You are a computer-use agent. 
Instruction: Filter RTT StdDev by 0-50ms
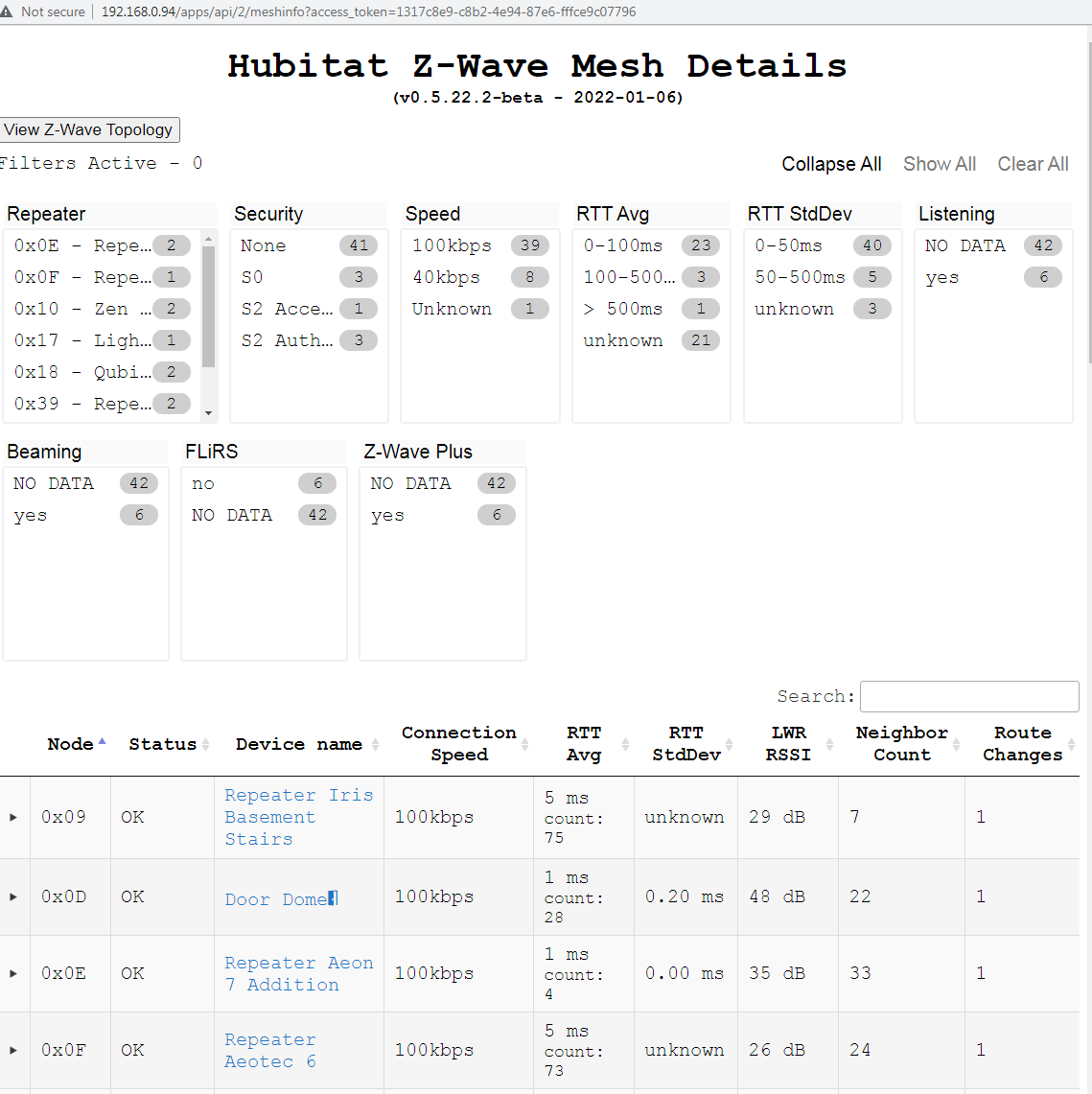coord(823,245)
